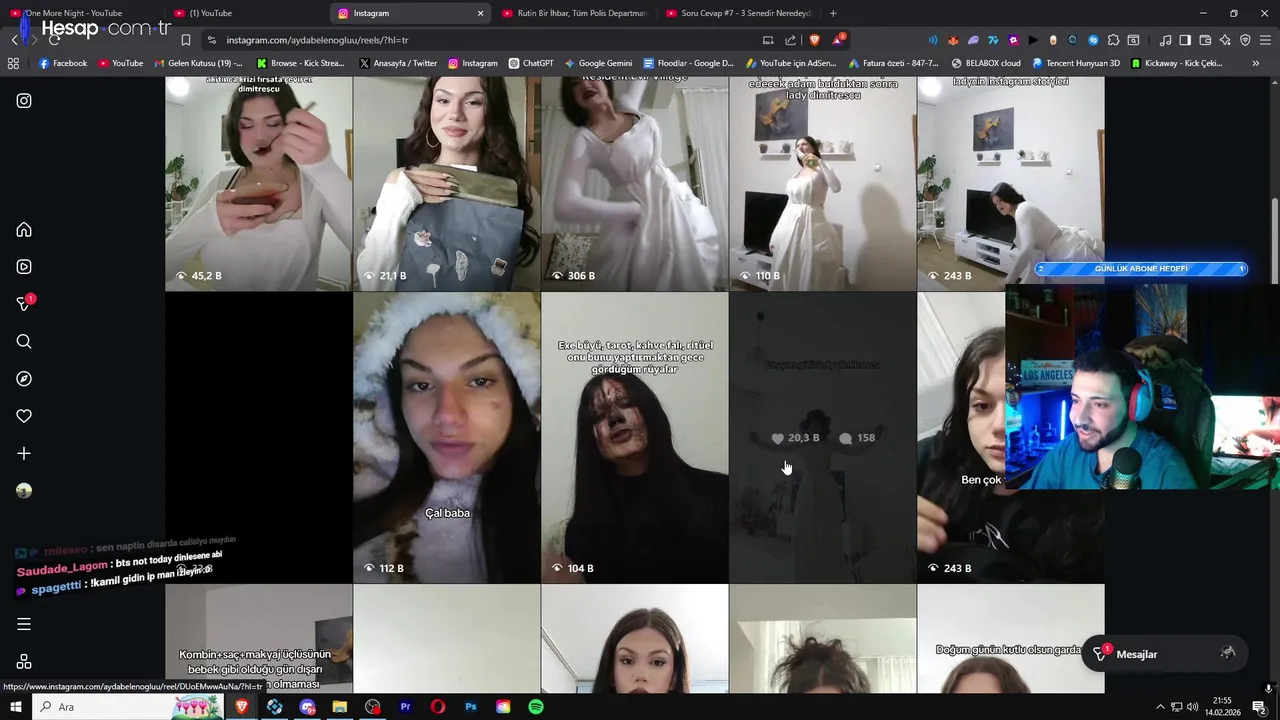
Task: Open the reel with 21,1 B views
Action: point(447,184)
